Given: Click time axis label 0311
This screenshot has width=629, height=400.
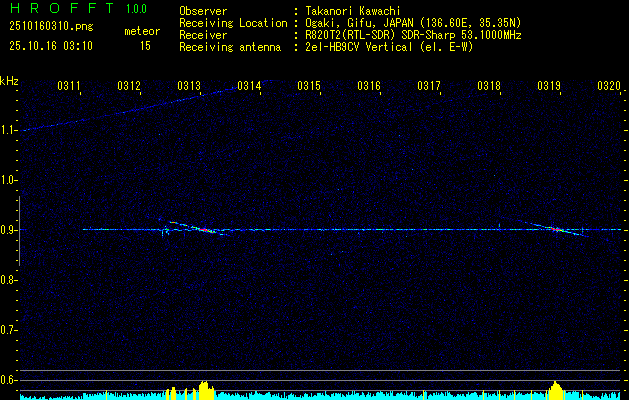Looking at the screenshot, I should click(x=69, y=85).
